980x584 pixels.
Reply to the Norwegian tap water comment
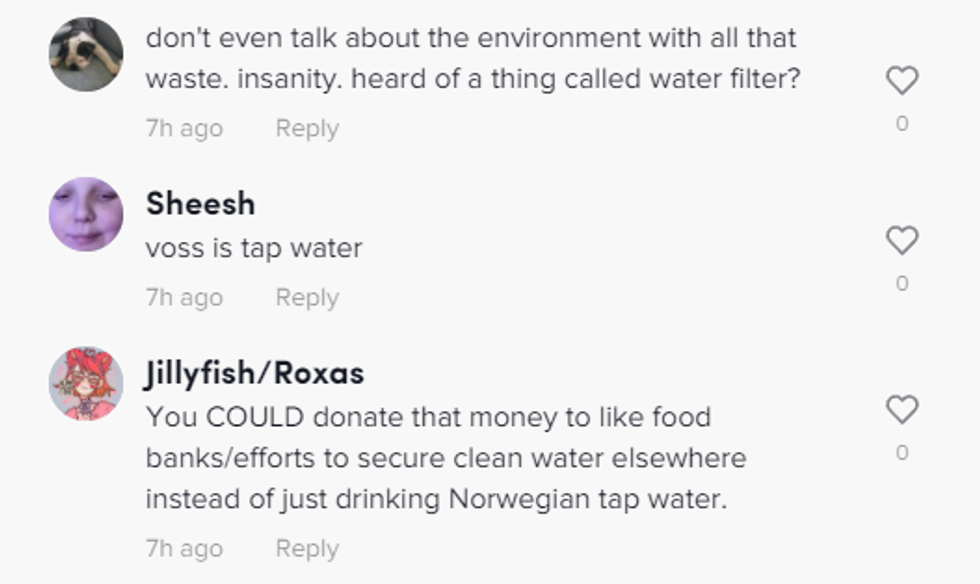tap(307, 548)
